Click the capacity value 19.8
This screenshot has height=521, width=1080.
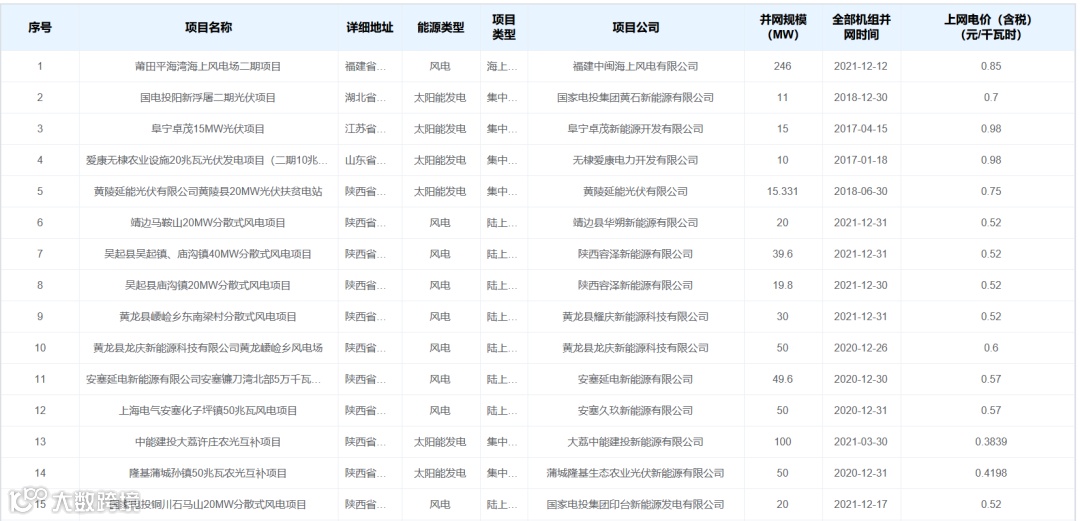(782, 285)
